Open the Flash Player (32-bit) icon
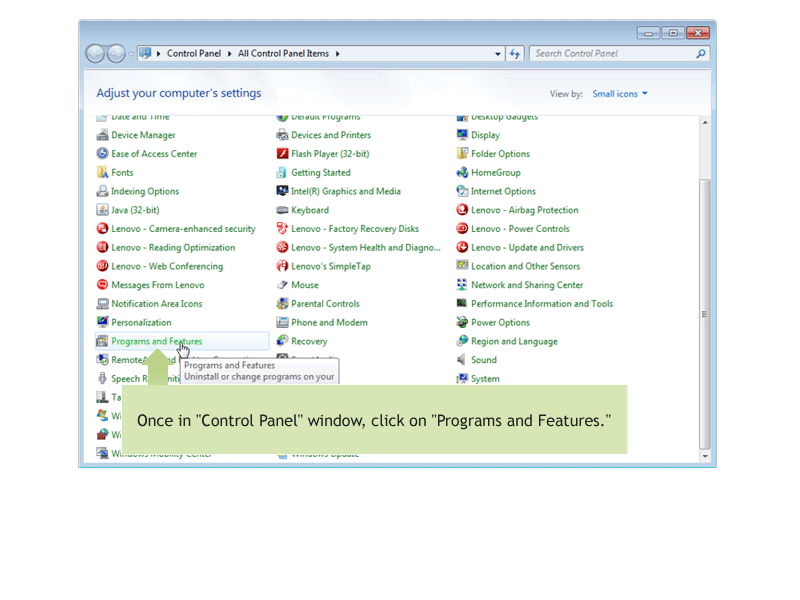 (x=282, y=154)
